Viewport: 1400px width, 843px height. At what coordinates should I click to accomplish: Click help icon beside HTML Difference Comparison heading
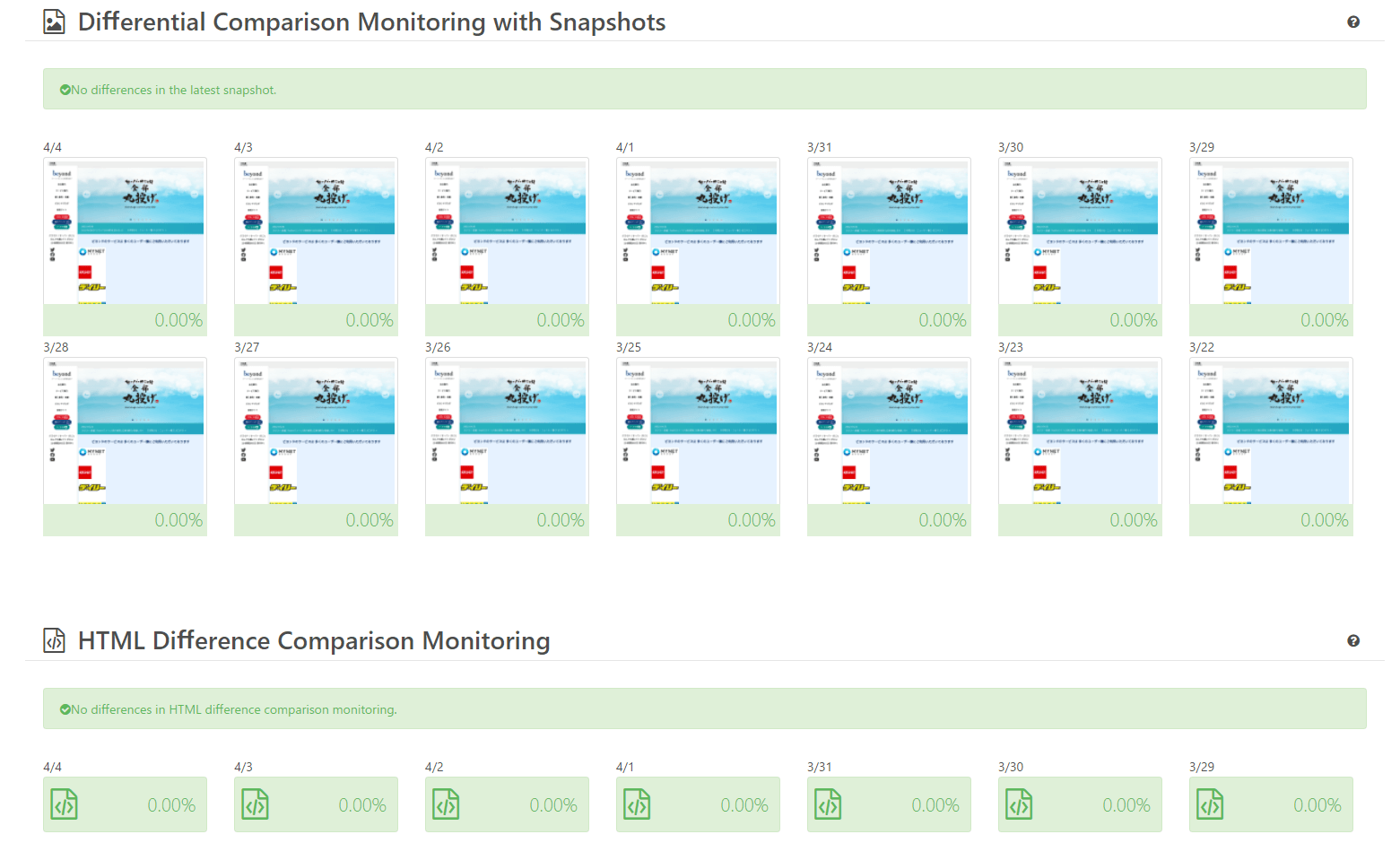1353,641
